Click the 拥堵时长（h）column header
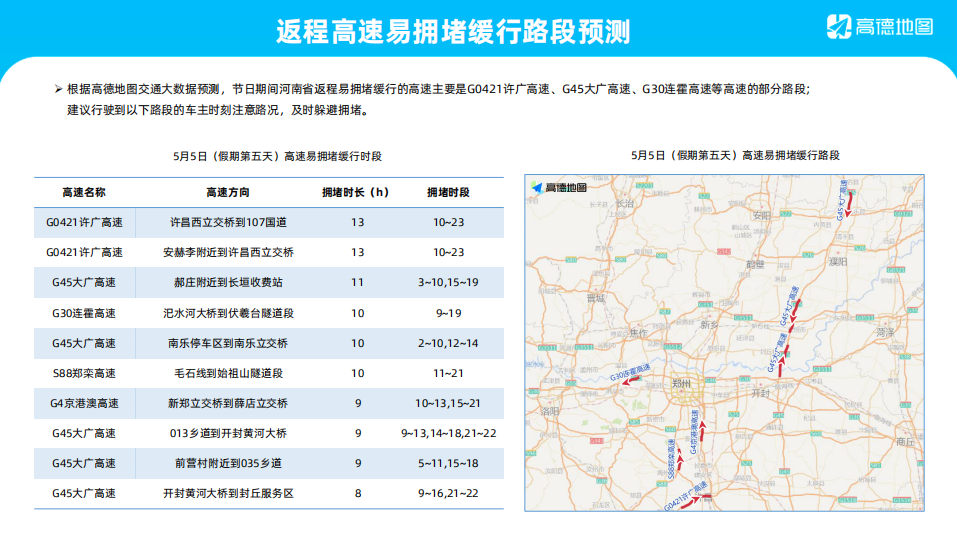The width and height of the screenshot is (957, 538). coord(355,192)
